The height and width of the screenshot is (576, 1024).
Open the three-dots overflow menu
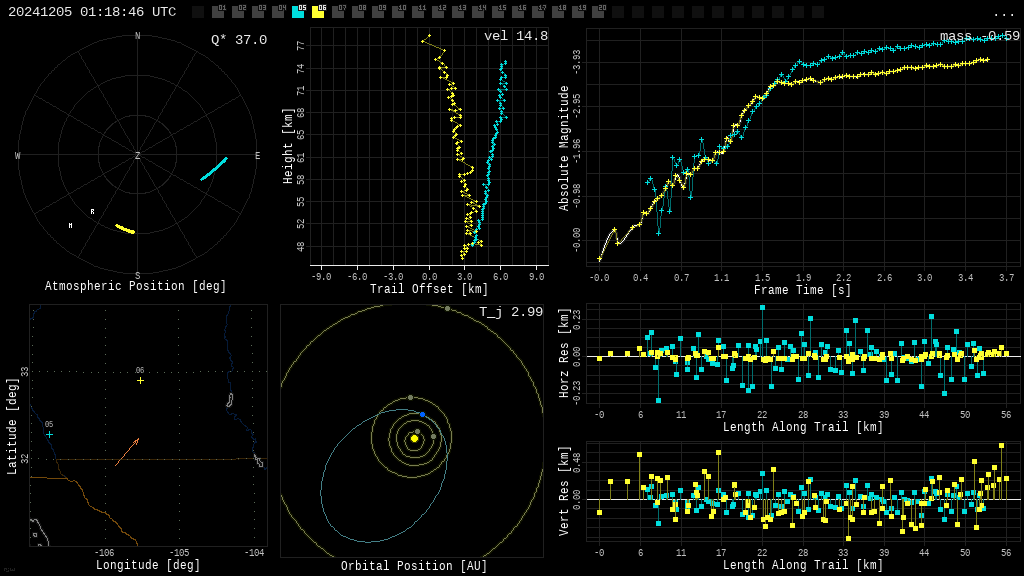coord(1003,13)
